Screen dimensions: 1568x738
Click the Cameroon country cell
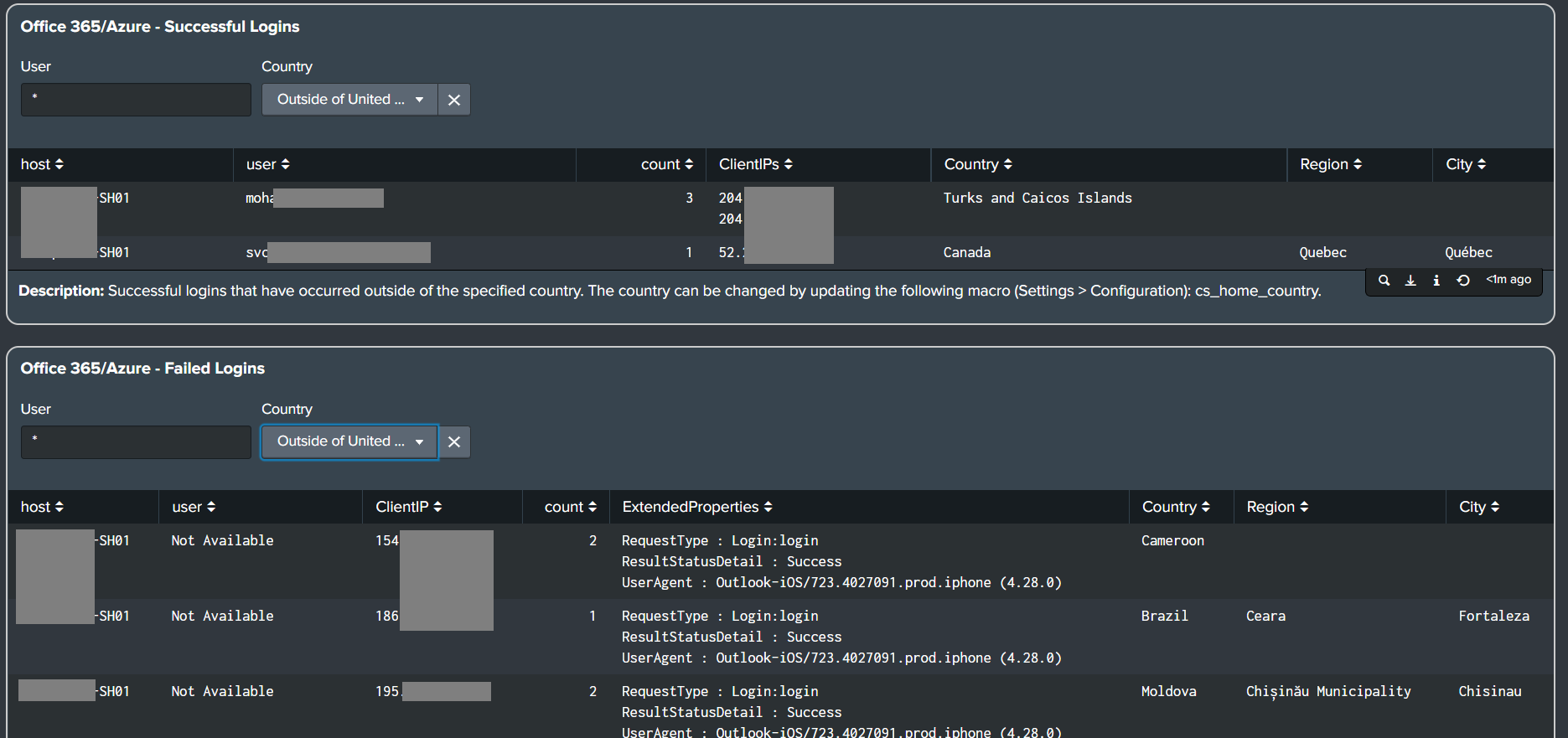(x=1172, y=540)
